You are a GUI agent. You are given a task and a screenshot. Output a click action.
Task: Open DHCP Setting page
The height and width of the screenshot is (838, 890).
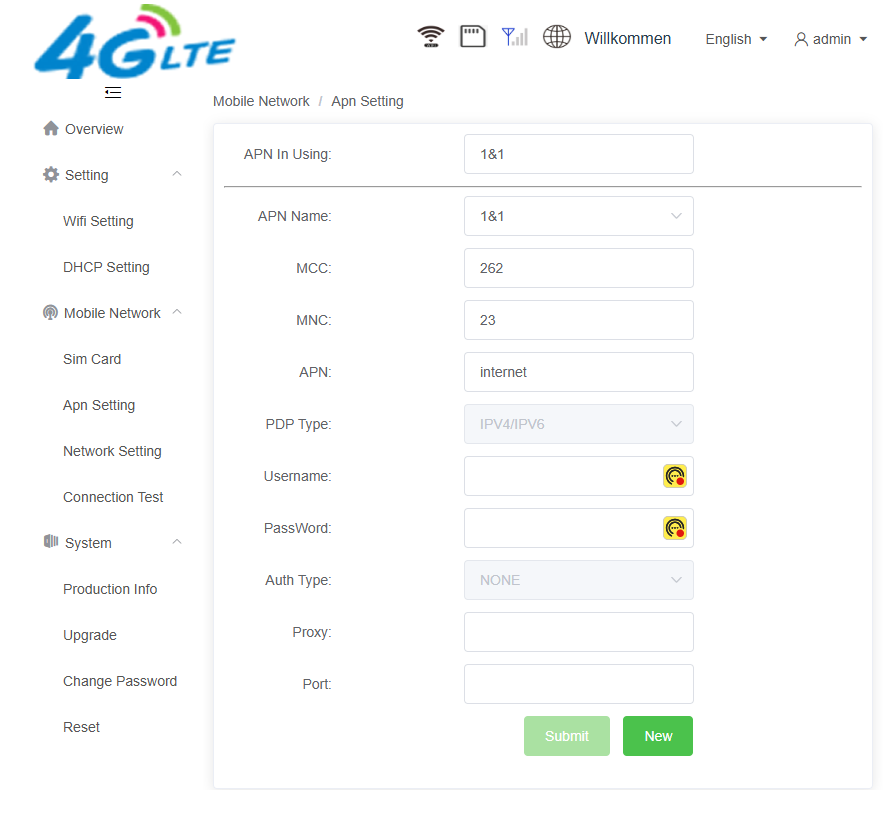pos(106,267)
